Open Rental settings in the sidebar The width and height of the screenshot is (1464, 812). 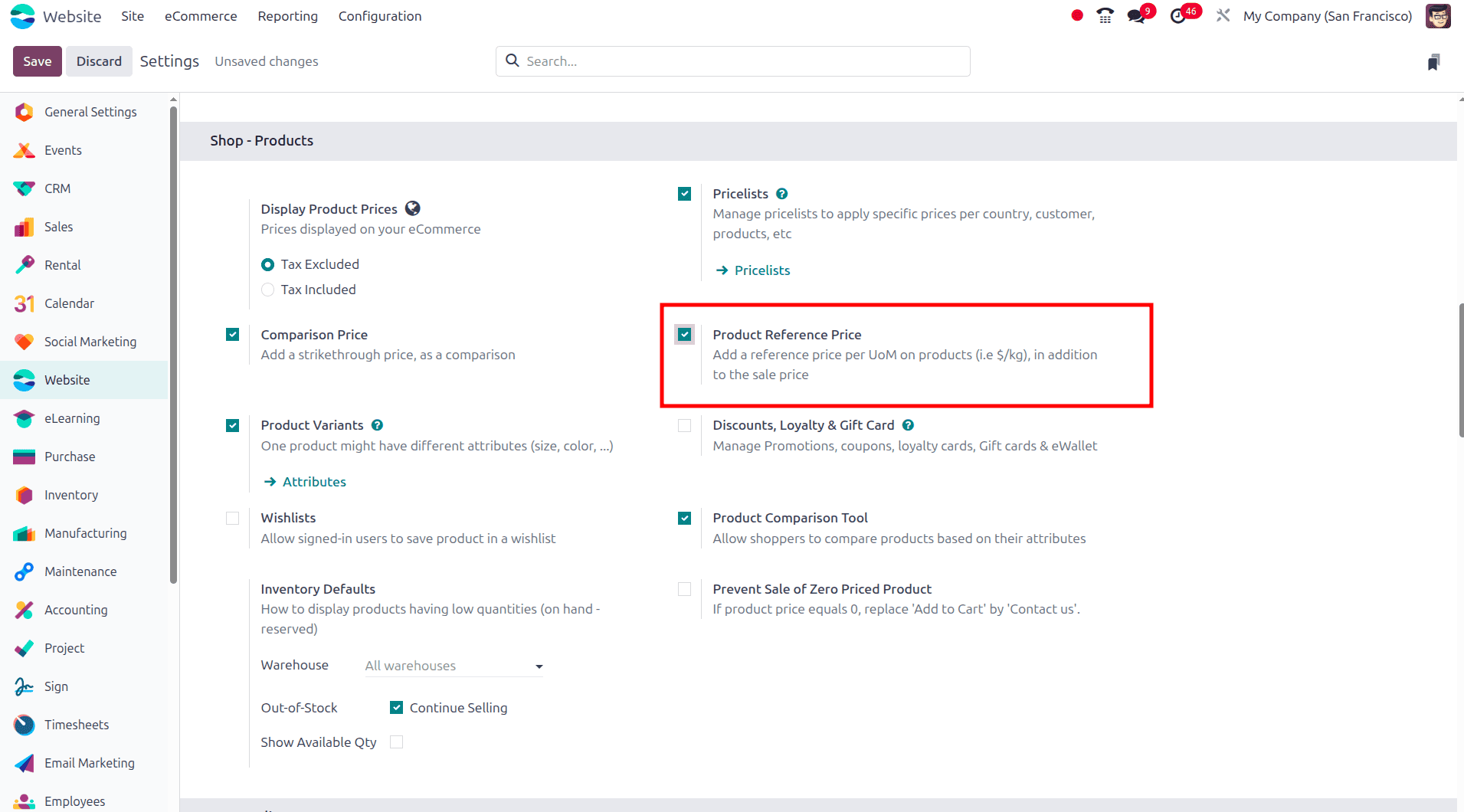tap(84, 265)
